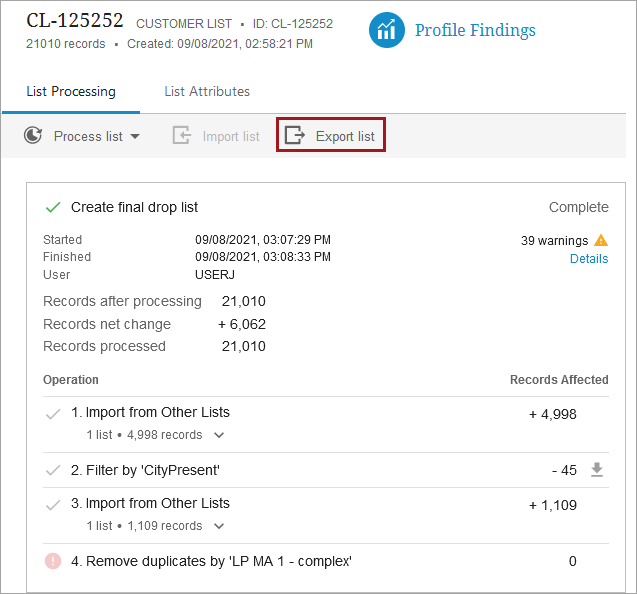The image size is (637, 594).
Task: Click the Import list icon
Action: pos(182,135)
